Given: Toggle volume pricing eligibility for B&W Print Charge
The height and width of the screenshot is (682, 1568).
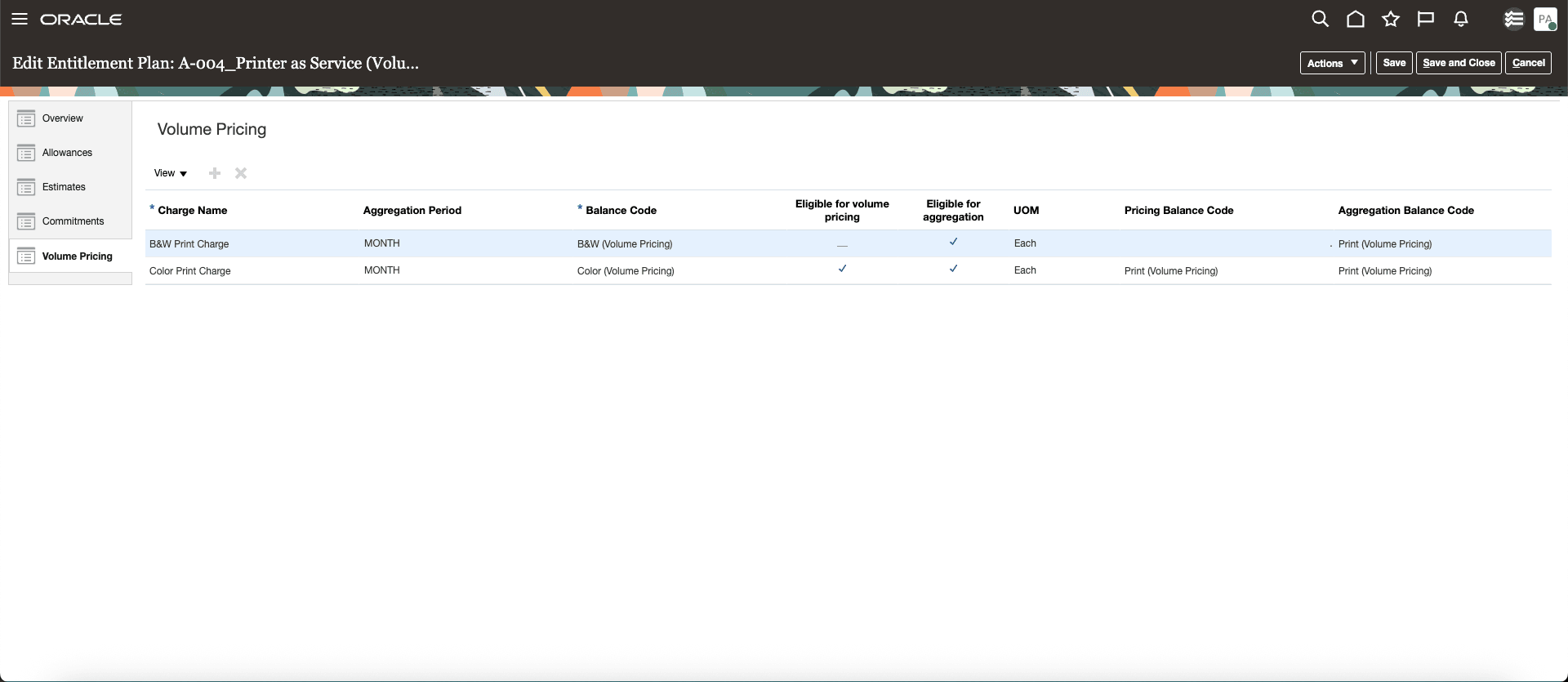Looking at the screenshot, I should click(x=842, y=244).
